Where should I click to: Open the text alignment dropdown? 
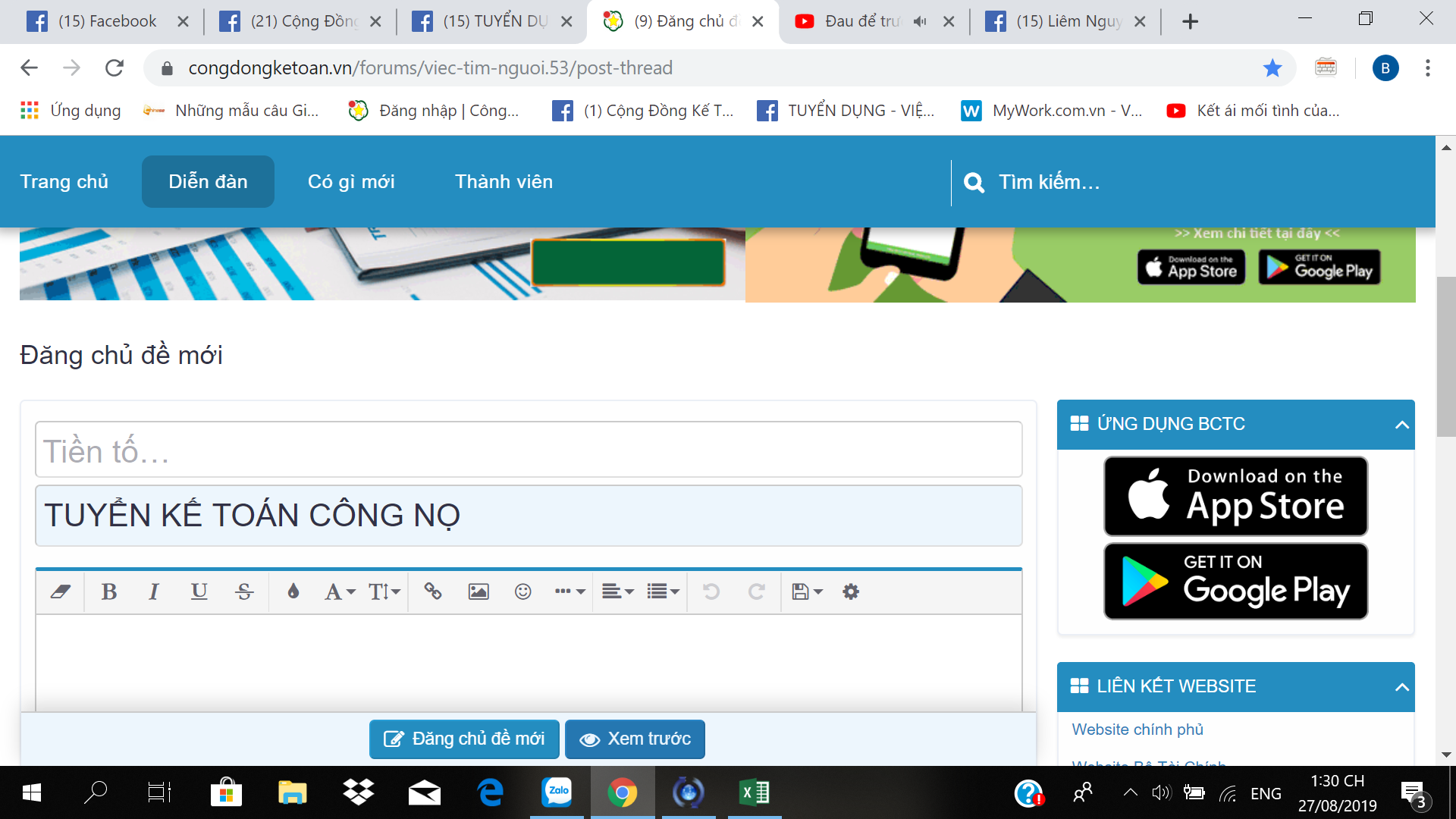617,591
